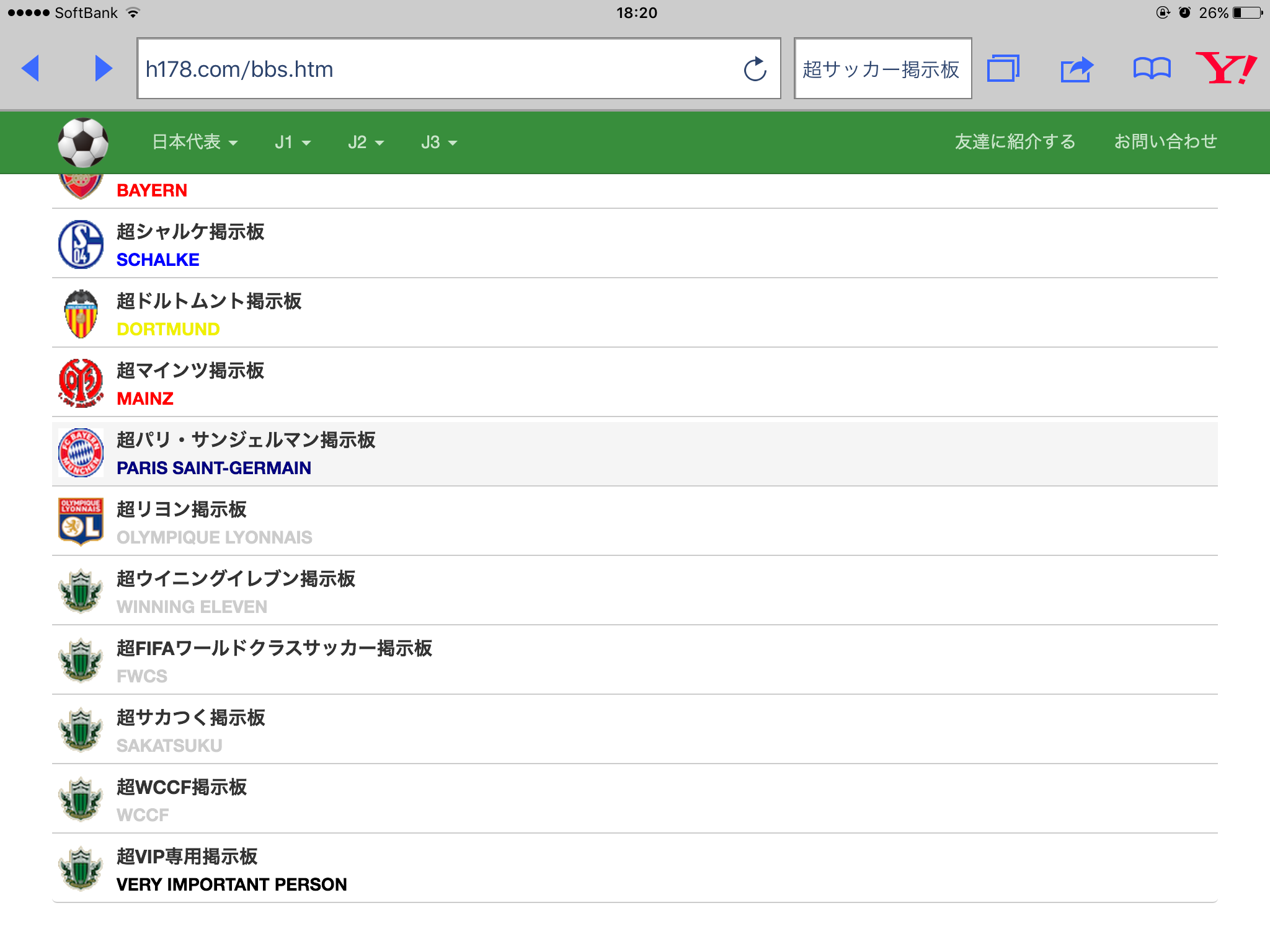Tap the browser back arrow
The width and height of the screenshot is (1270, 952).
coord(30,68)
